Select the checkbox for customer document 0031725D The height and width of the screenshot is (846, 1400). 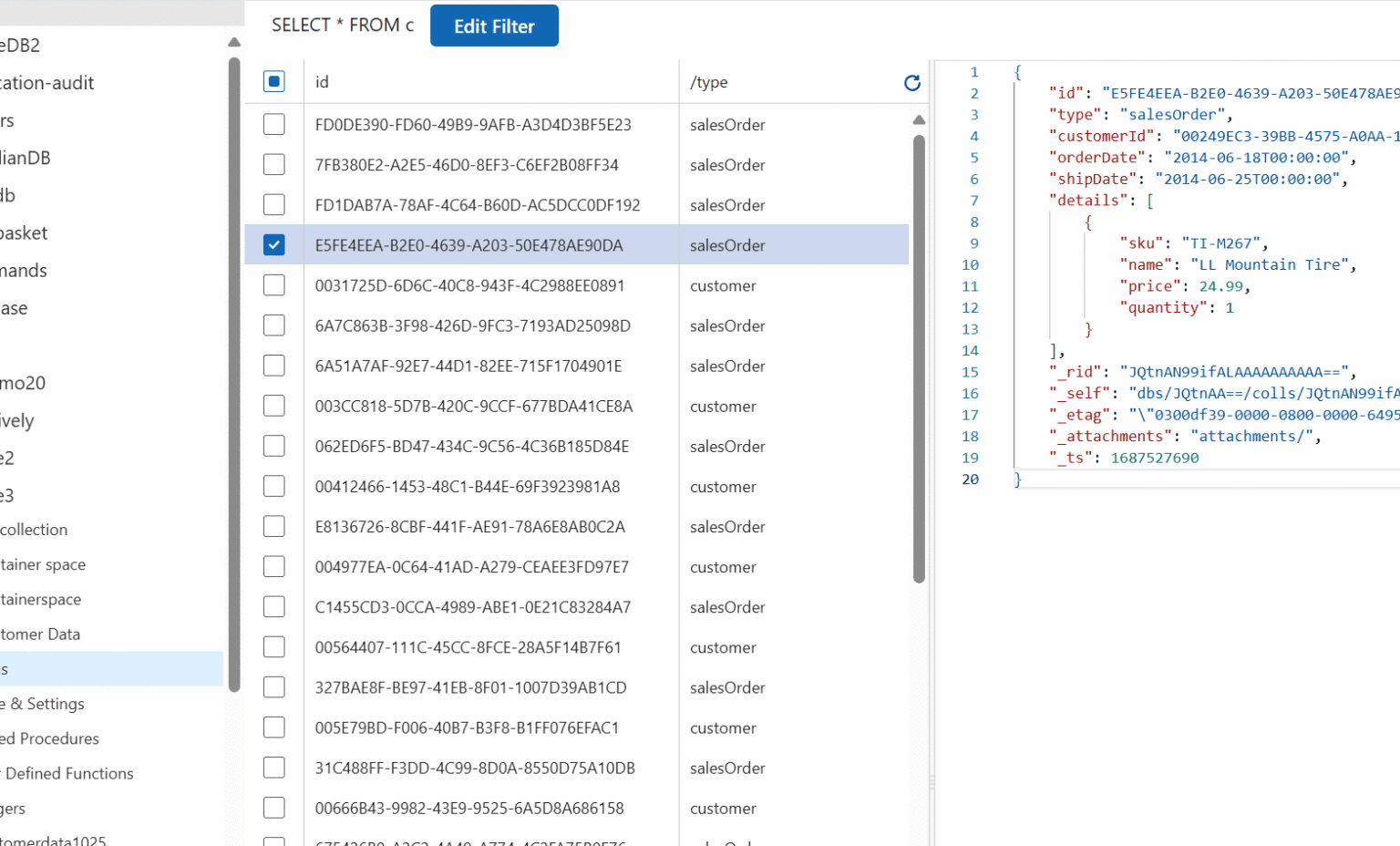[x=274, y=285]
